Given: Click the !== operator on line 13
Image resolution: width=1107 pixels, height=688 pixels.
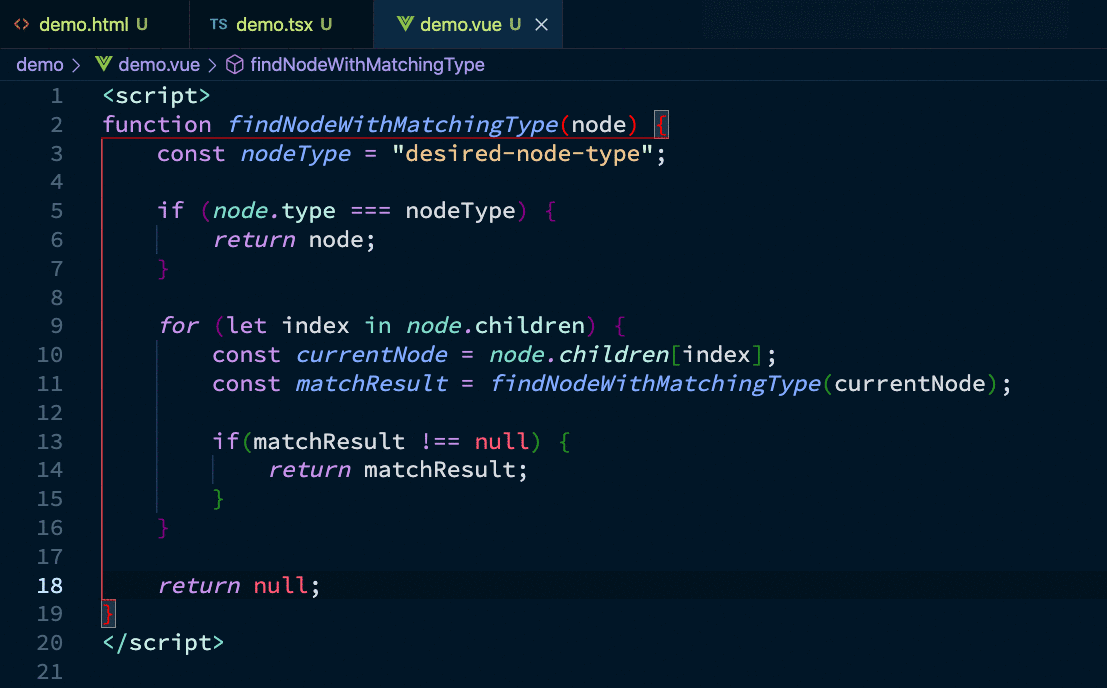Looking at the screenshot, I should (x=440, y=442).
